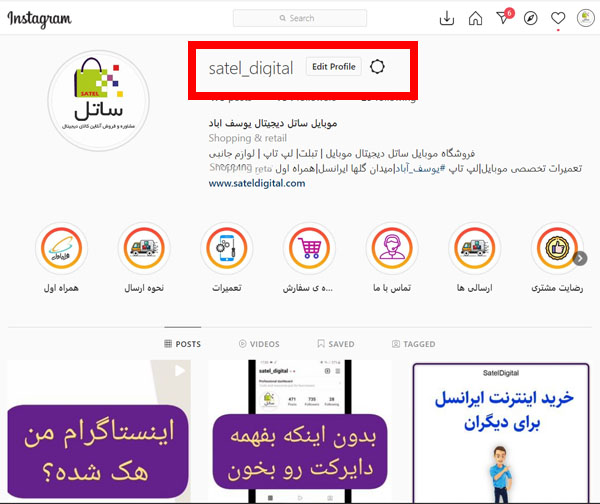
Task: Open profile avatar menu in top bar
Action: pyautogui.click(x=585, y=18)
